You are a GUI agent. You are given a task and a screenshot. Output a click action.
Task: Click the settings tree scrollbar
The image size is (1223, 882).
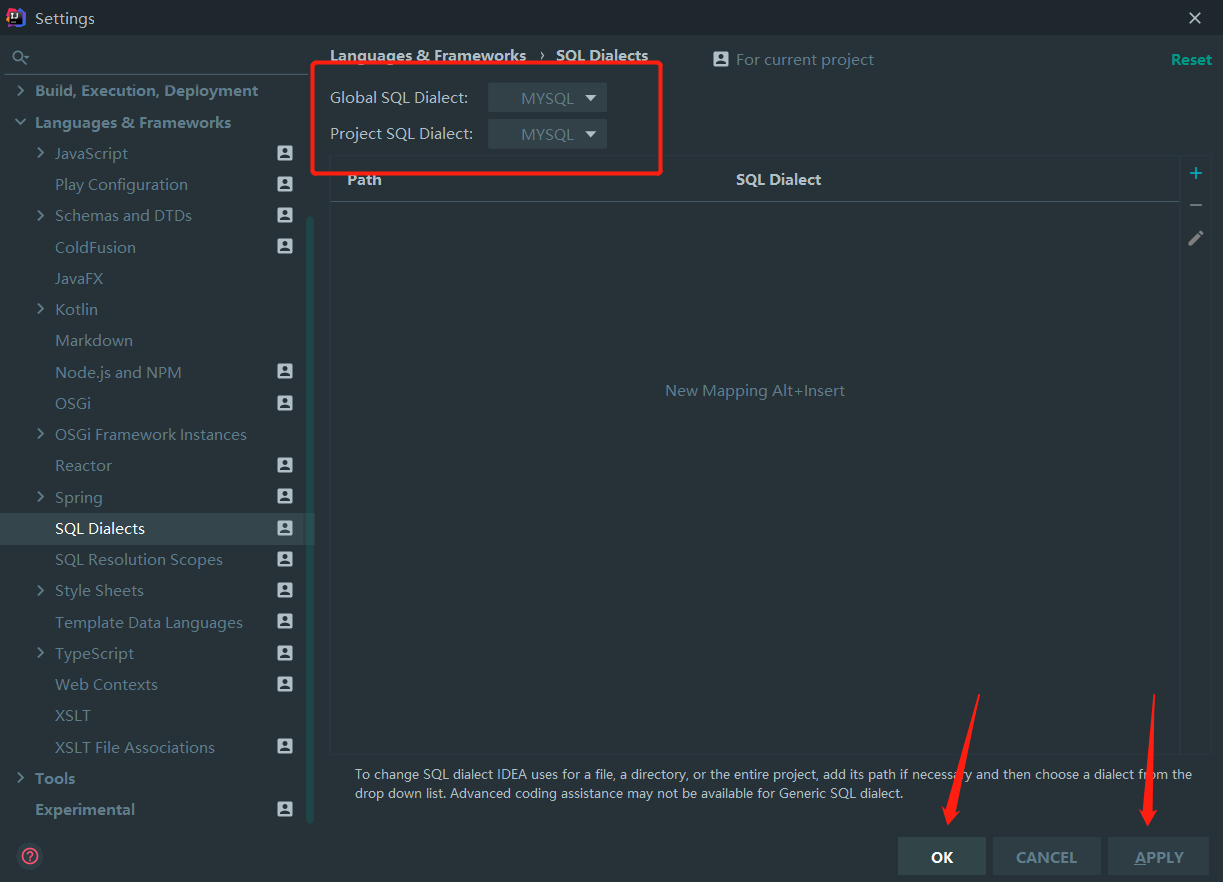(x=310, y=518)
